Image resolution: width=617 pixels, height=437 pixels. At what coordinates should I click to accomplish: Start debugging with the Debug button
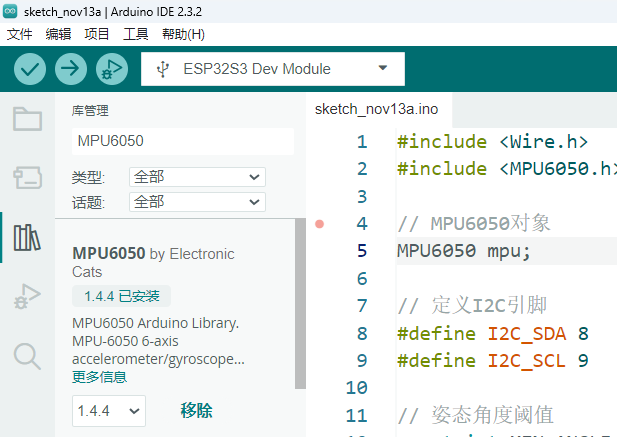click(112, 69)
